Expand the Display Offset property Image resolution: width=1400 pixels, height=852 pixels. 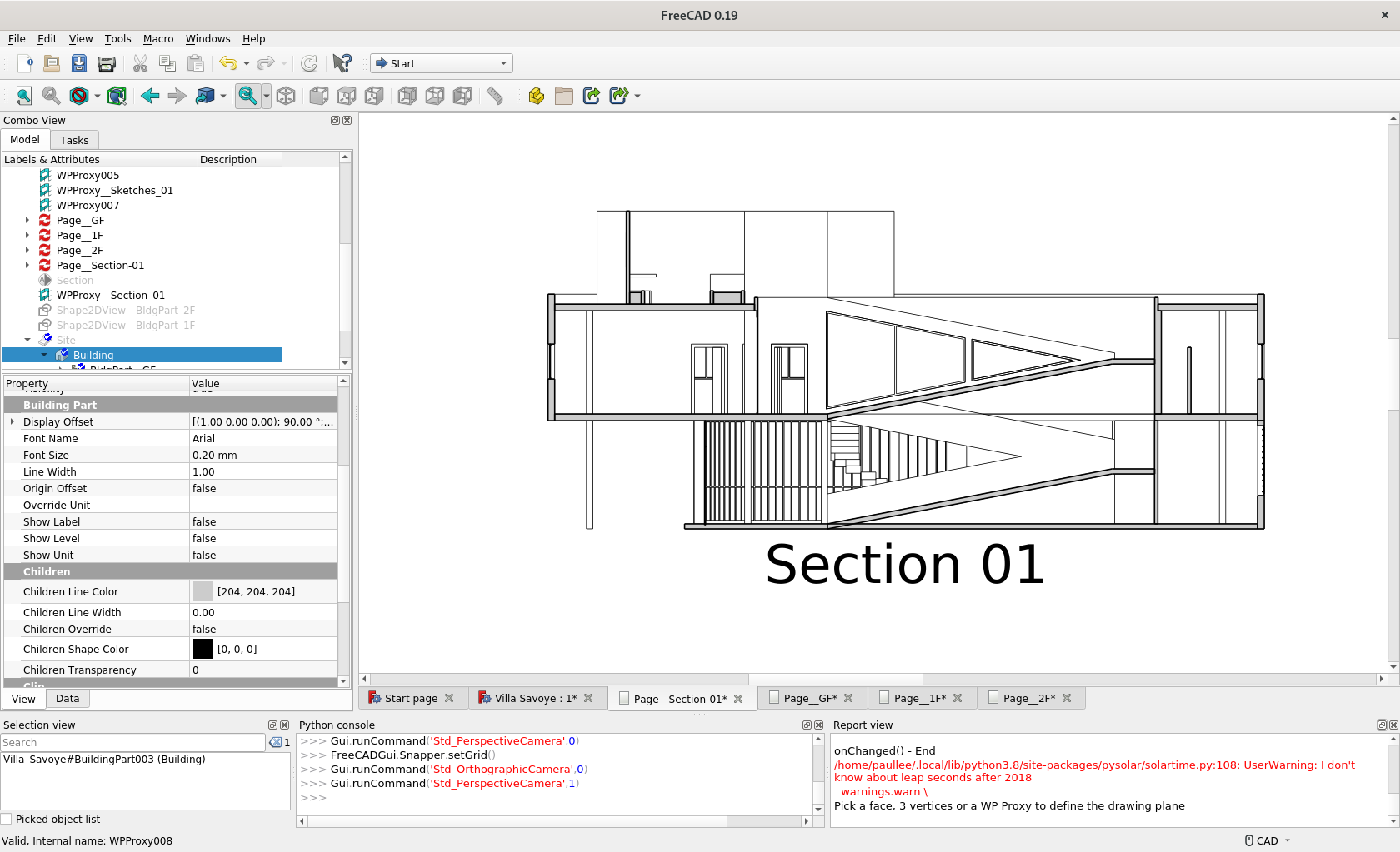(x=12, y=422)
